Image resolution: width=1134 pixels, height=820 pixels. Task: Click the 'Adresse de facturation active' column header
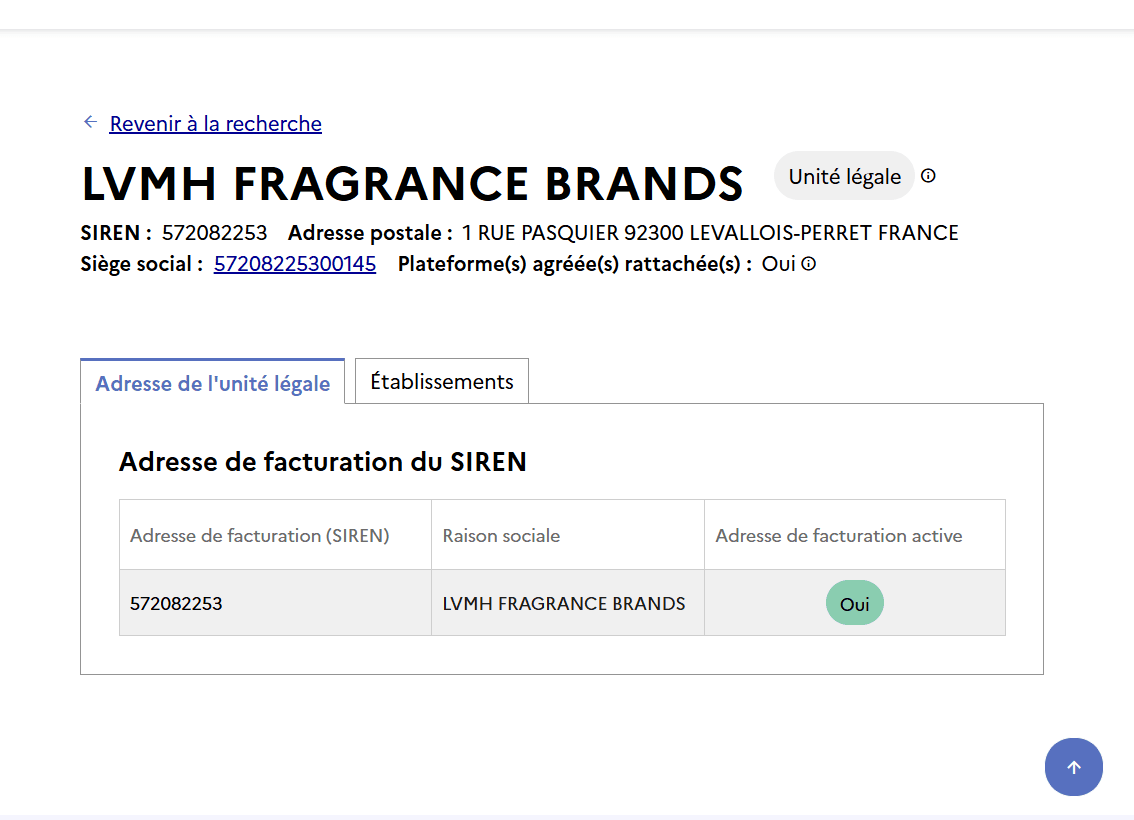pos(838,536)
